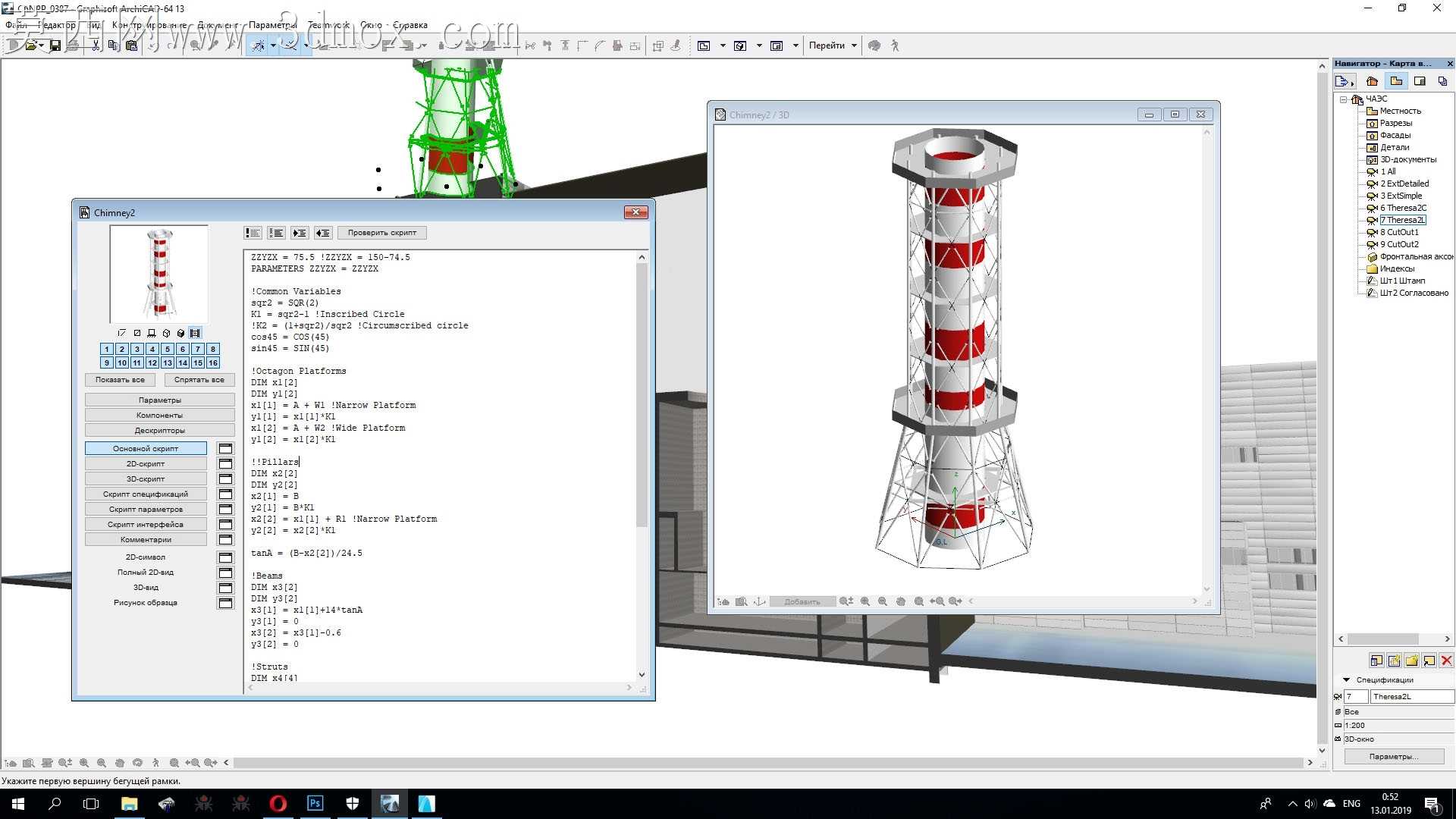Click the Cut scissors icon in toolbar
The image size is (1456, 819).
[96, 45]
